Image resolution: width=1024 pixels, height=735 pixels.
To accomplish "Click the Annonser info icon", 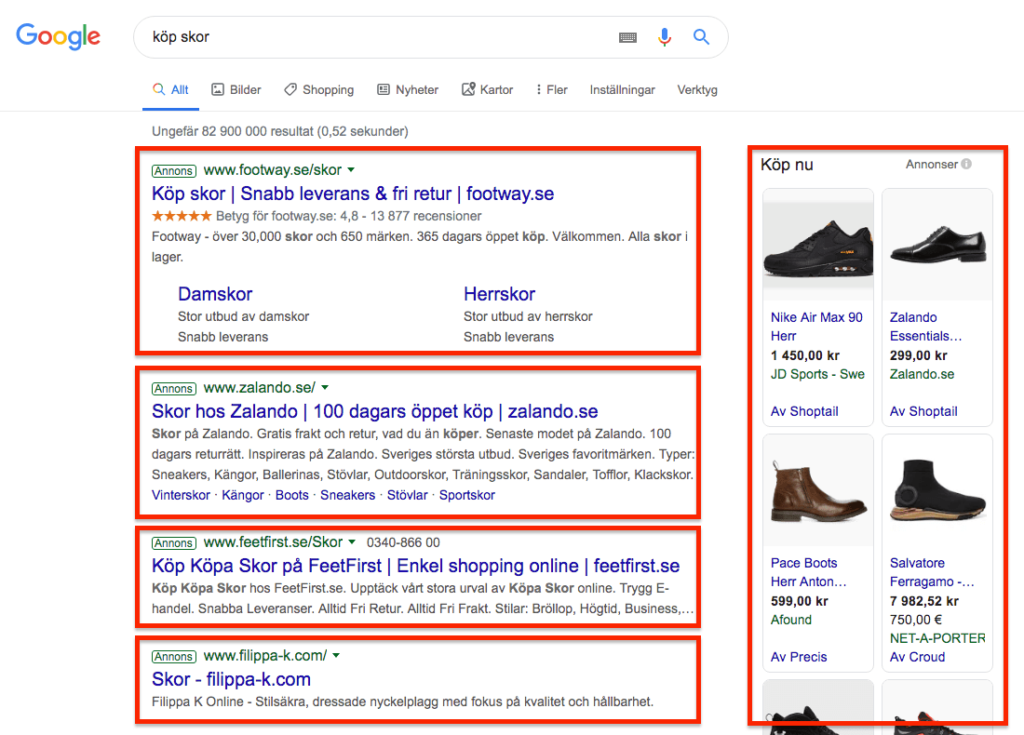I will click(967, 164).
